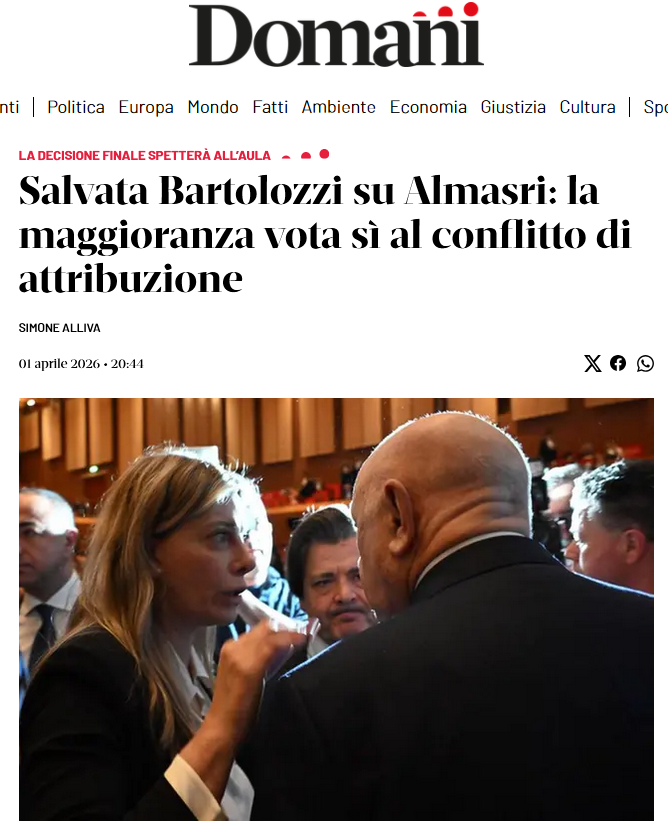Screen dimensions: 668x823
Task: Open the Fatti section
Action: pos(270,107)
